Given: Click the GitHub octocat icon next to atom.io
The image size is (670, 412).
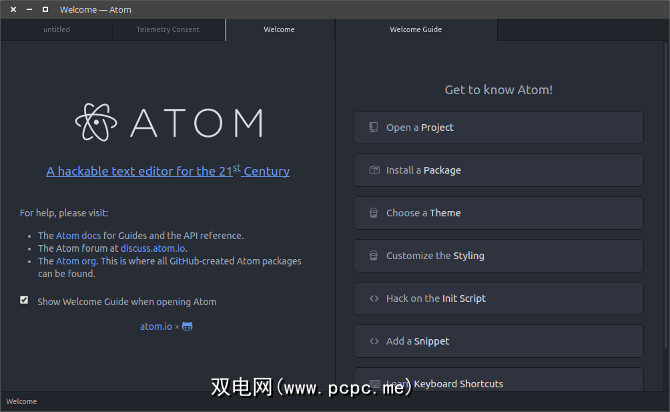Looking at the screenshot, I should pos(187,326).
